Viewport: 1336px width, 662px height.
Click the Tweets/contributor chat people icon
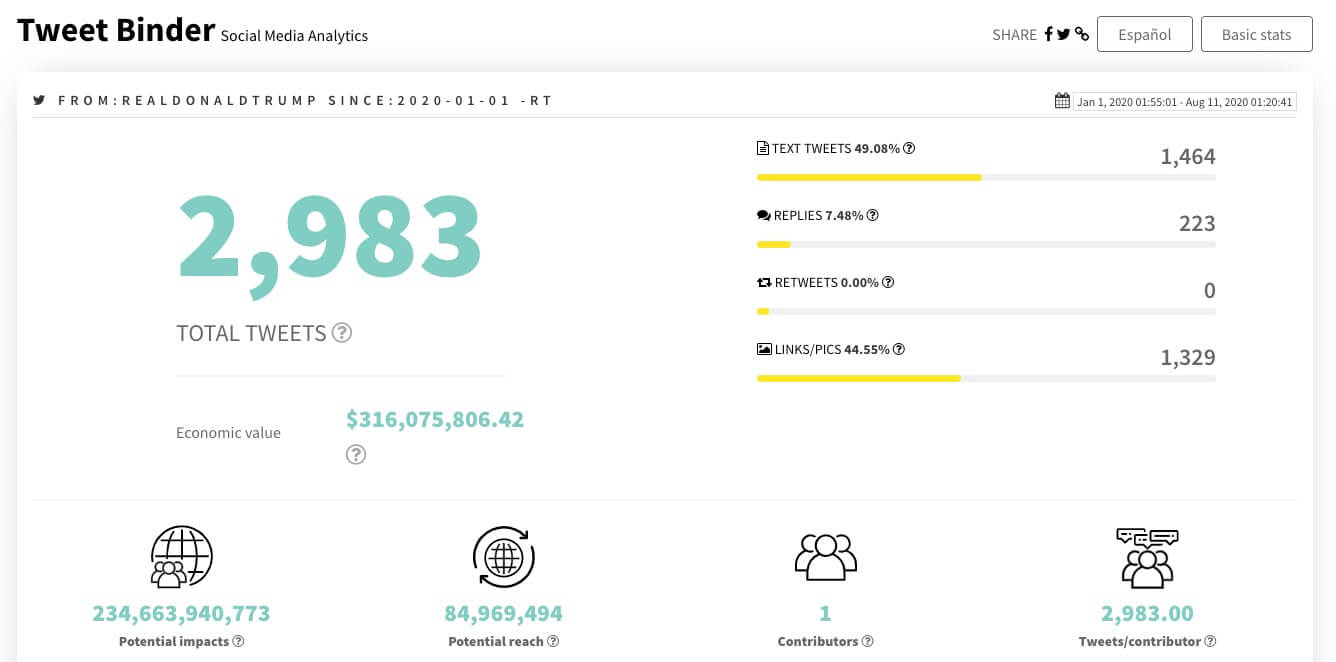1147,557
